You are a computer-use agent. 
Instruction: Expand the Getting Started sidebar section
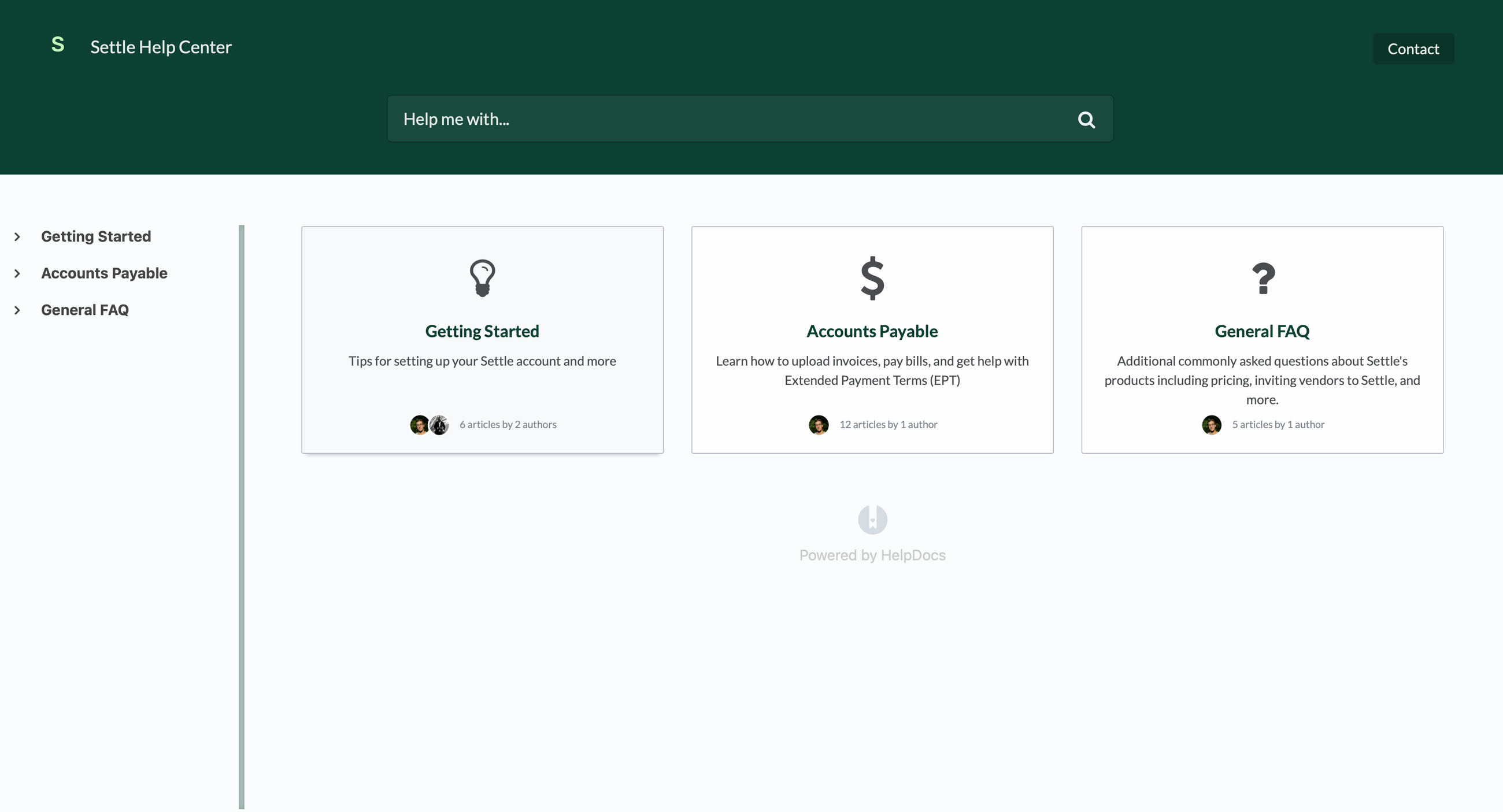point(16,236)
